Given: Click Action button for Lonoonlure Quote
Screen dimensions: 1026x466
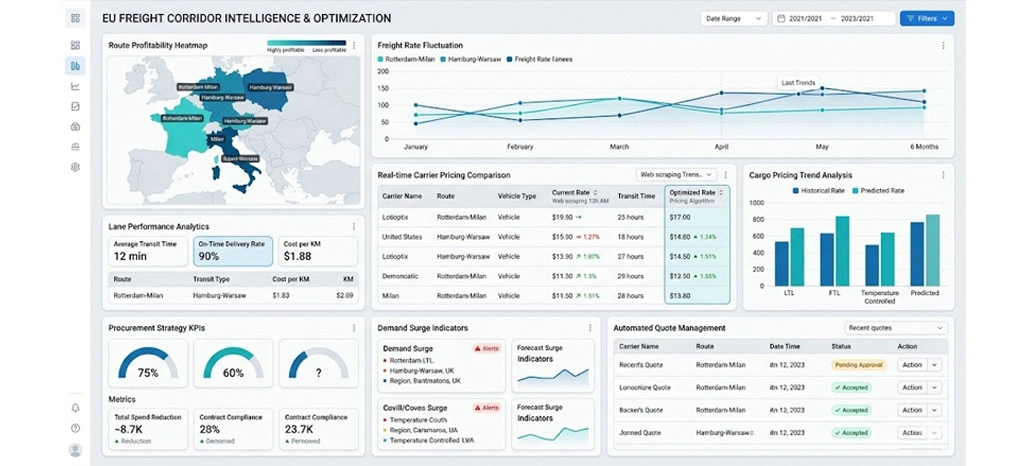Looking at the screenshot, I should coord(912,387).
